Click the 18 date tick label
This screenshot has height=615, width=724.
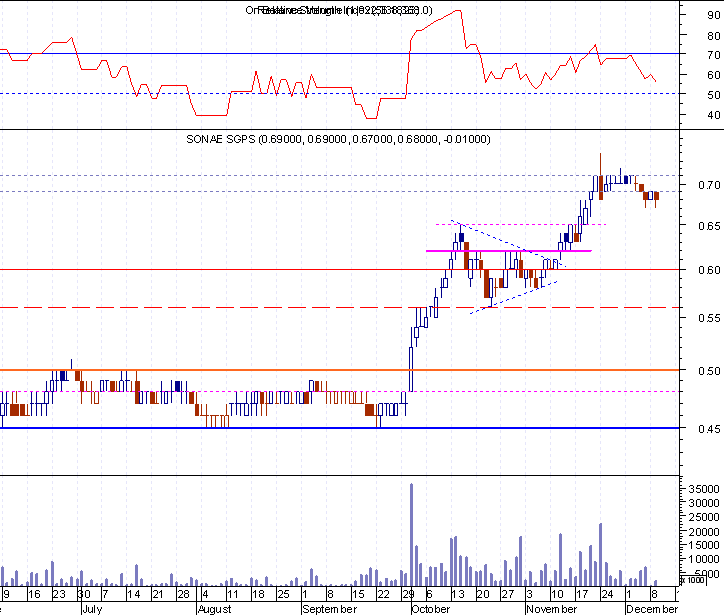click(258, 594)
